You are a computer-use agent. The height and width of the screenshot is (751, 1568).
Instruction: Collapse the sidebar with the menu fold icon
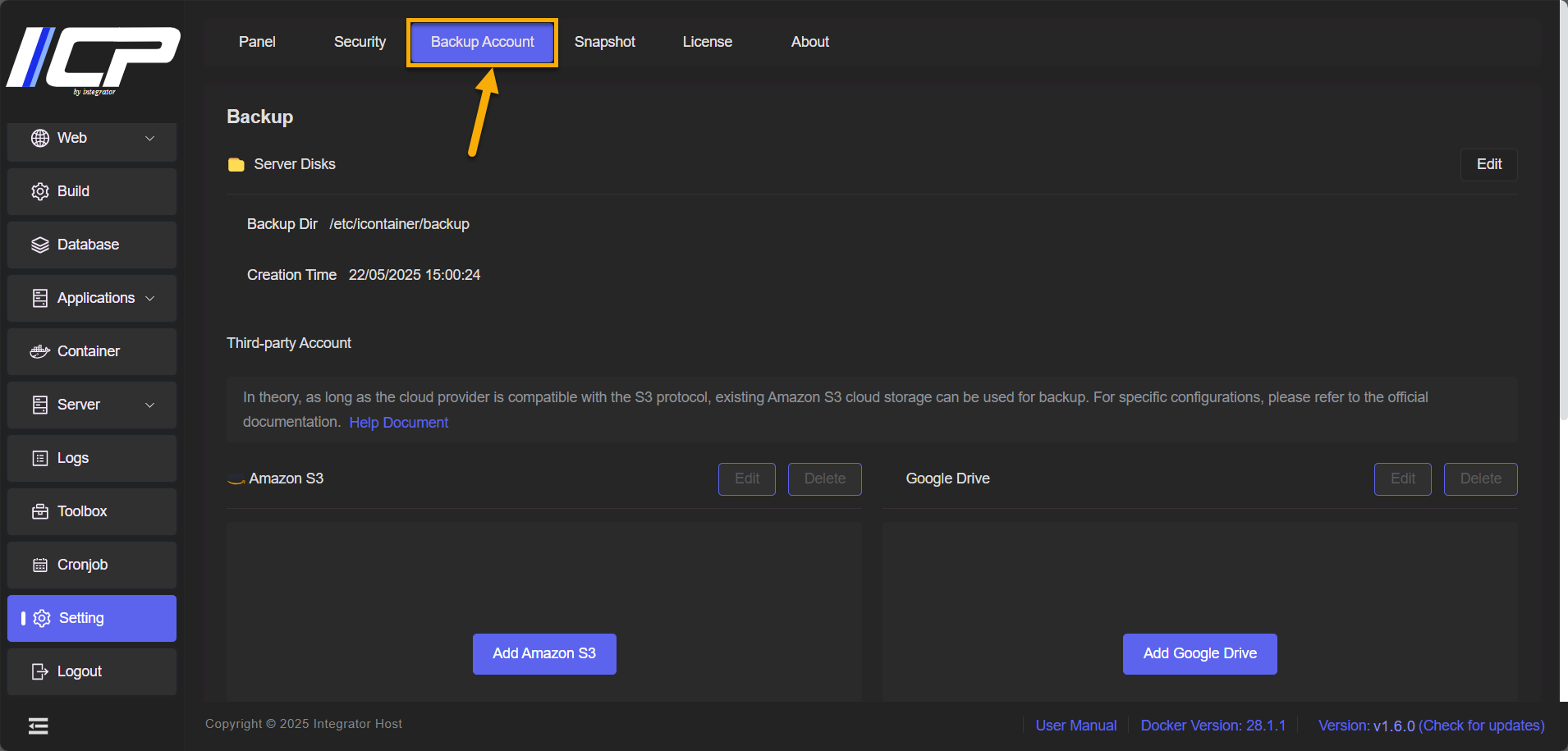pyautogui.click(x=38, y=726)
